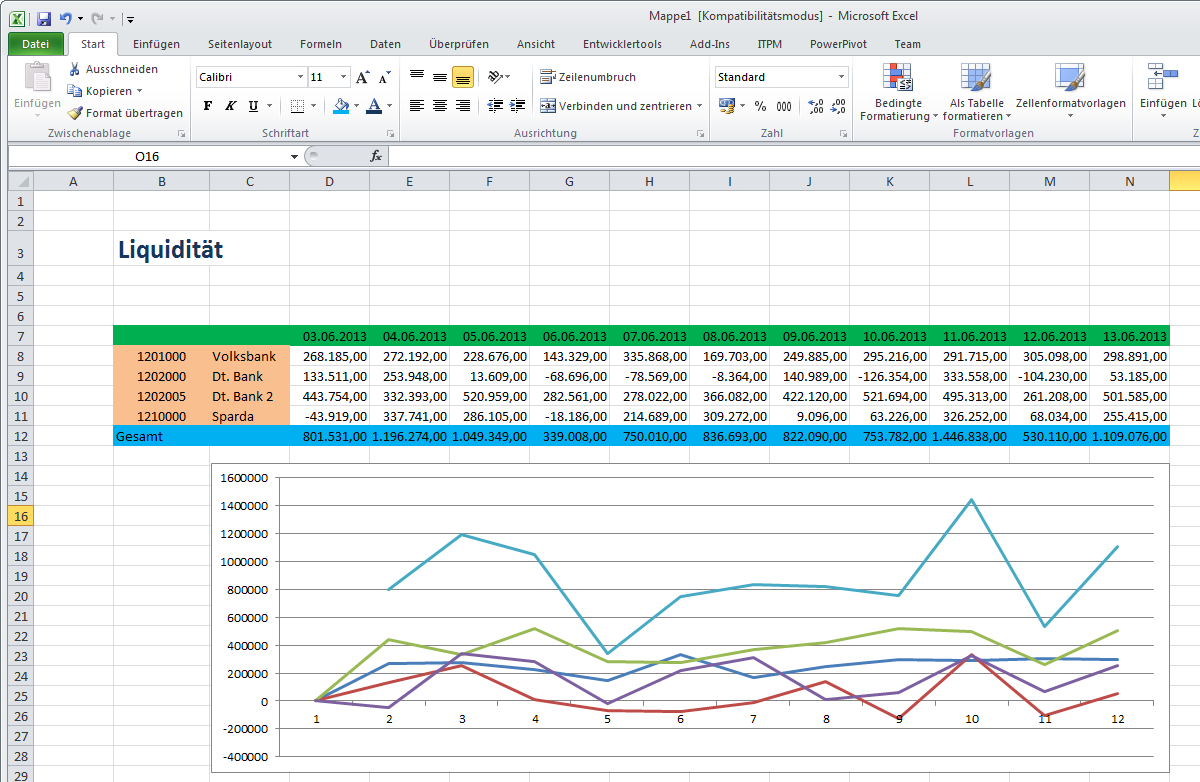Select cell with value 1.446.838,00
The width and height of the screenshot is (1200, 782).
tap(969, 436)
